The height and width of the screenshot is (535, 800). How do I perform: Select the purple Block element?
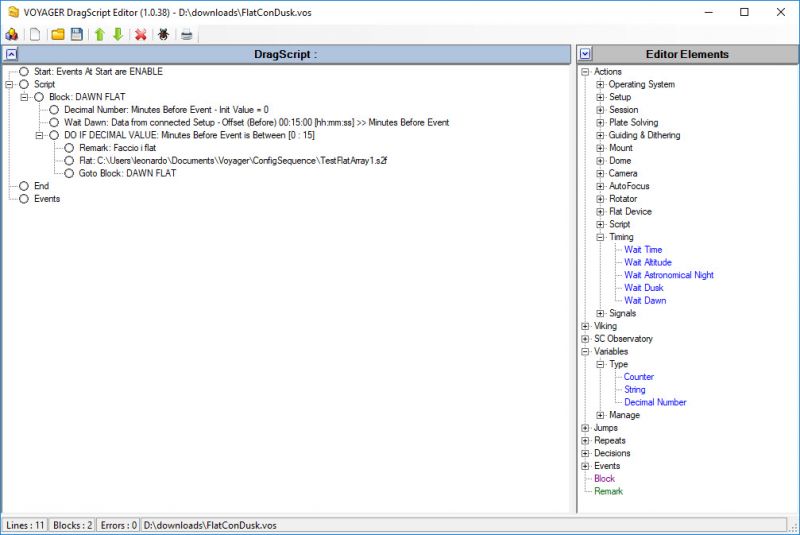click(x=604, y=478)
